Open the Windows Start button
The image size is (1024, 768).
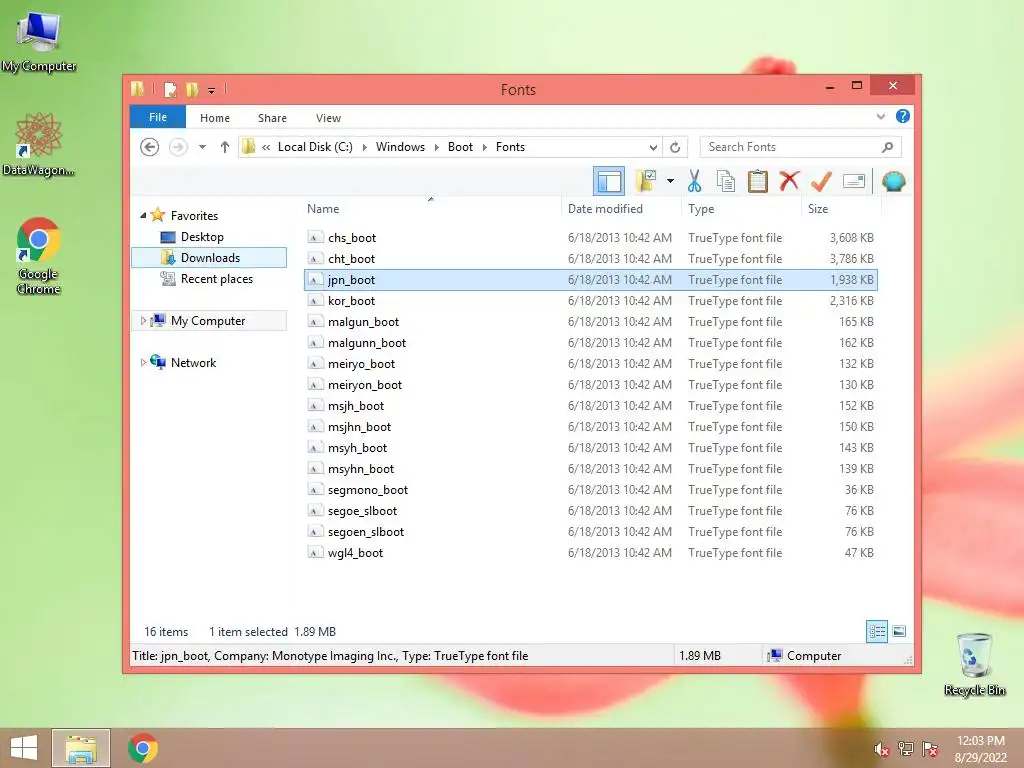click(24, 748)
